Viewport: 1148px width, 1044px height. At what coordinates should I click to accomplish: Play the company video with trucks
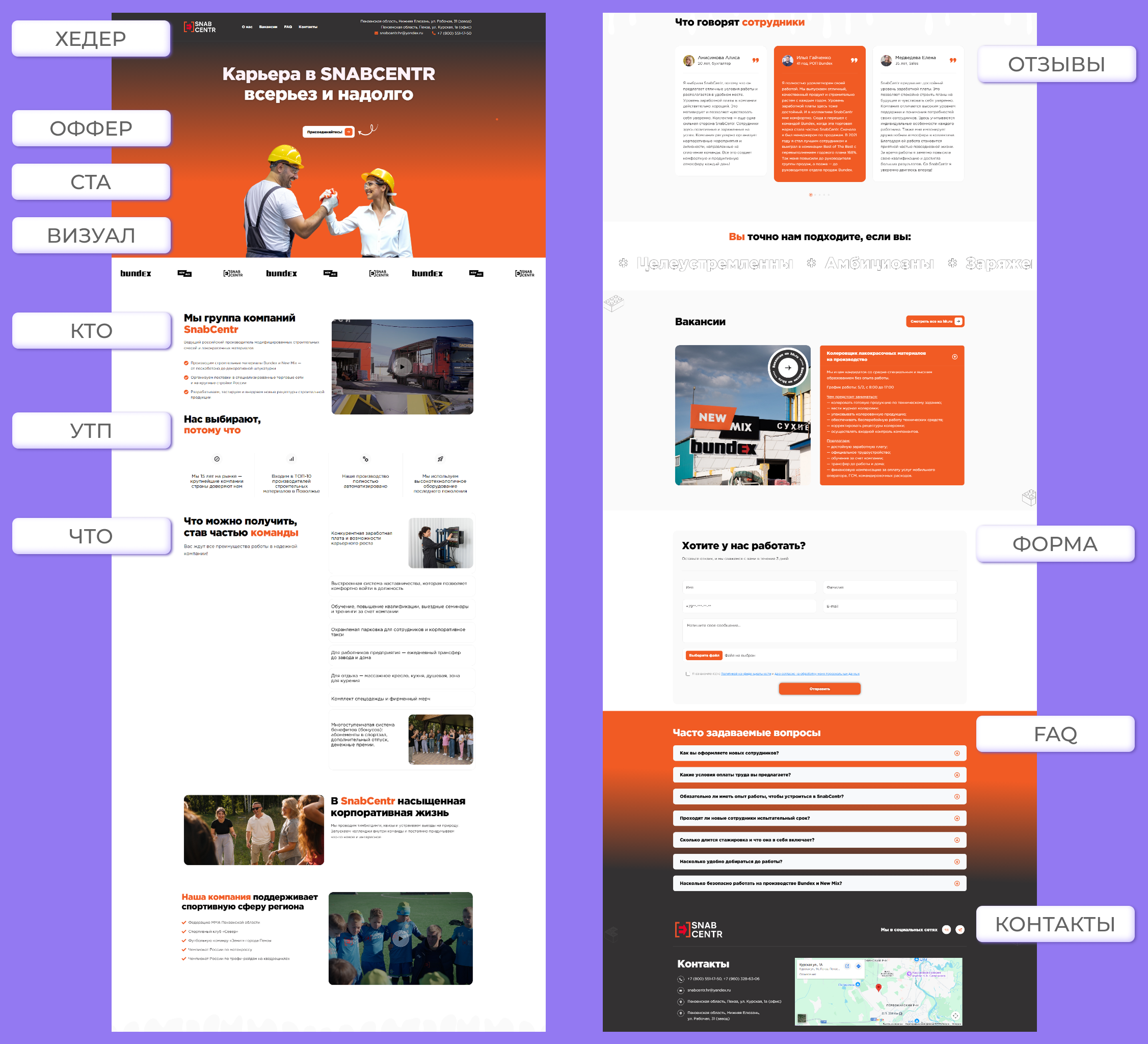(402, 367)
